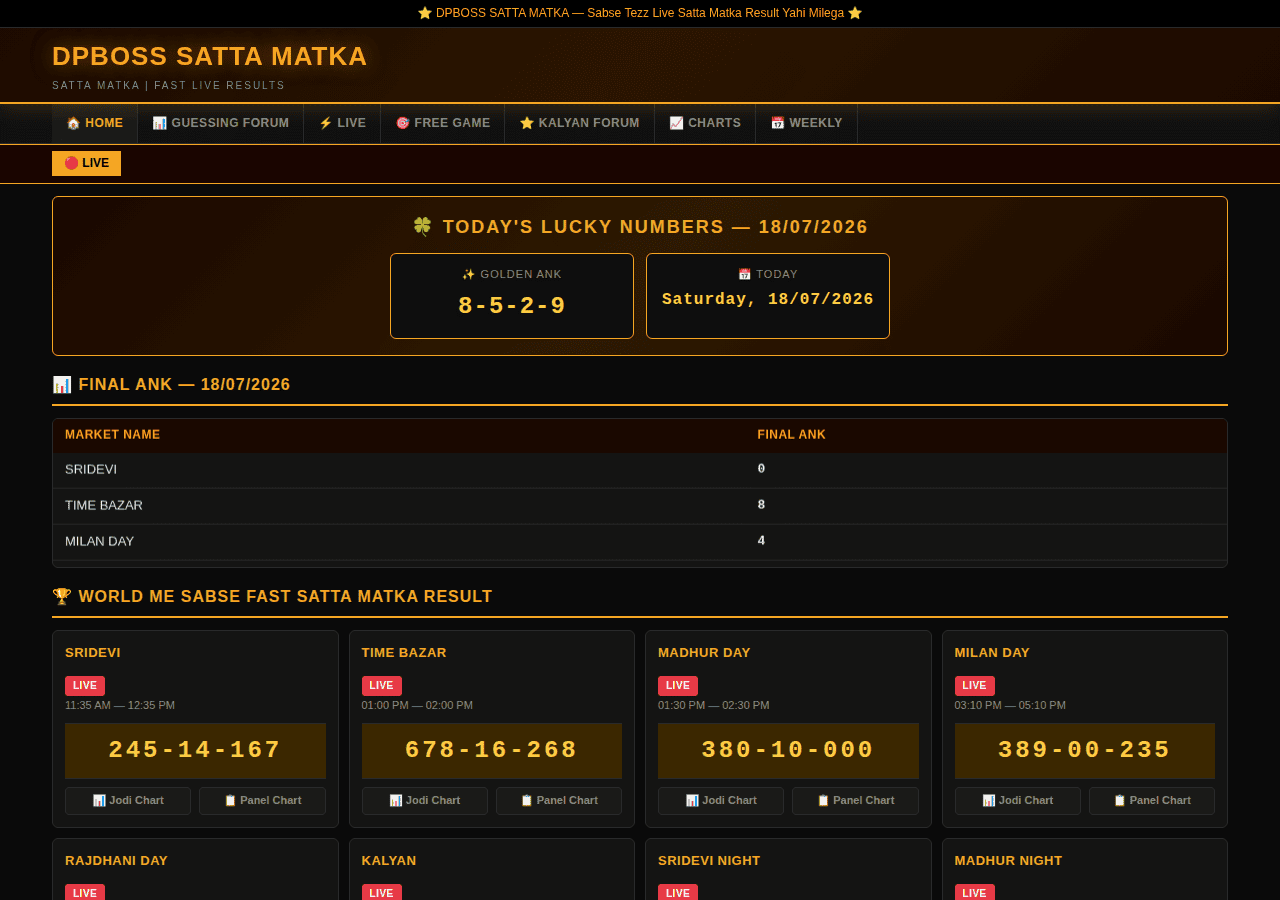Click the MADHUR DAY card title
The width and height of the screenshot is (1280, 900).
tap(704, 653)
